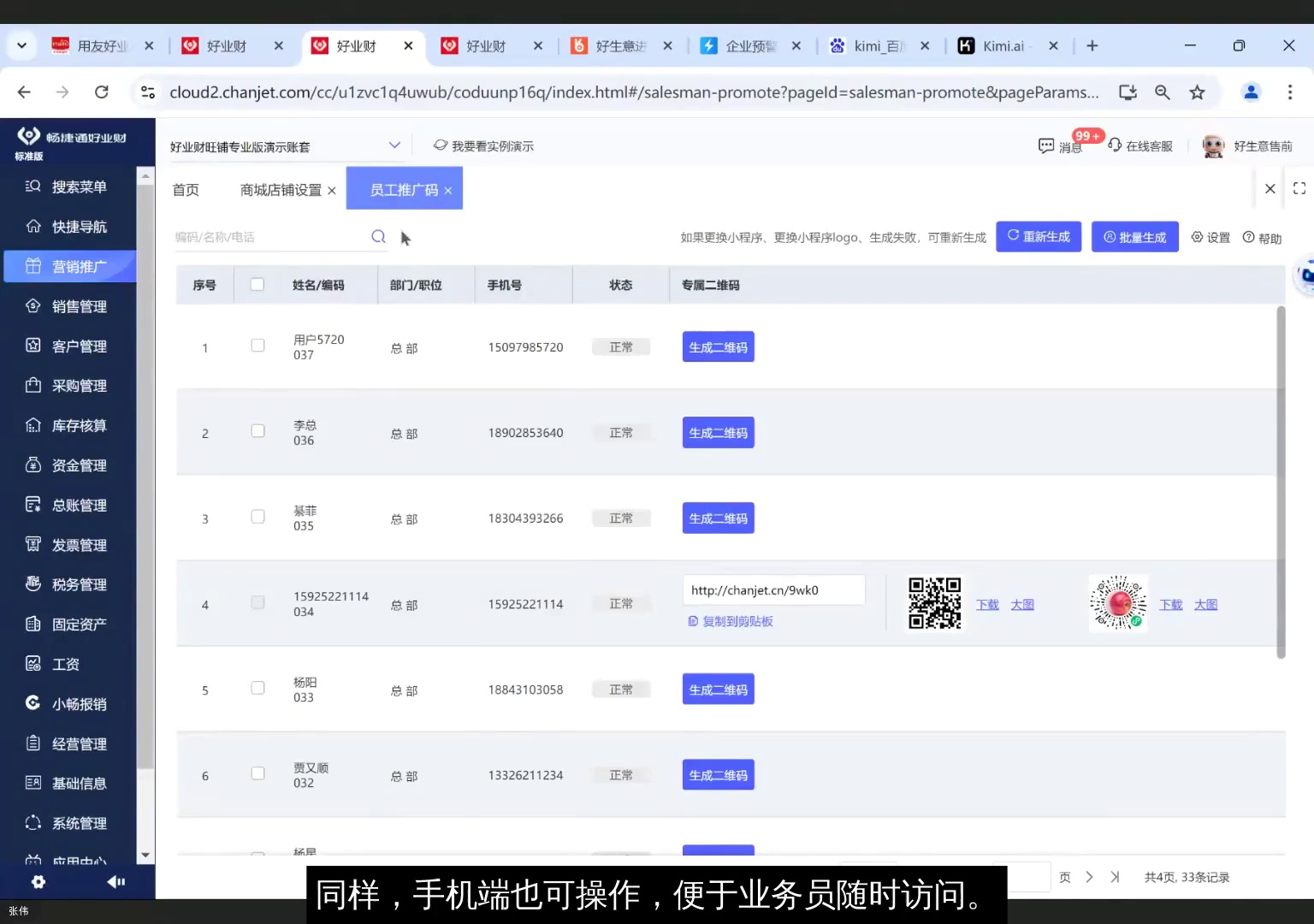
Task: Switch to the 商城店铺设置 tab
Action: tap(280, 190)
